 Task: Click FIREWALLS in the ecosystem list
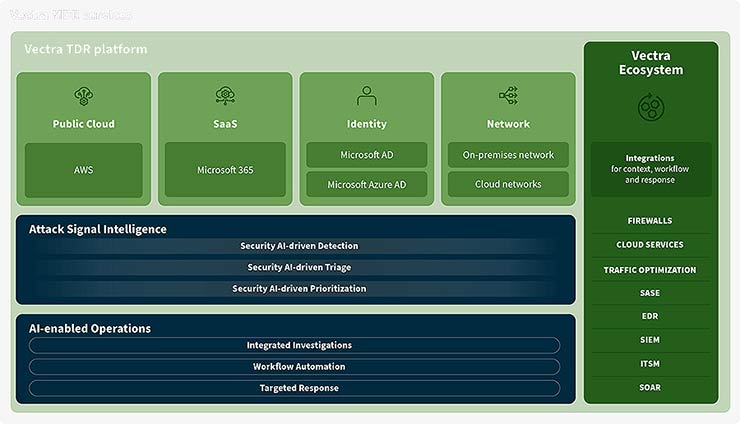click(x=650, y=221)
